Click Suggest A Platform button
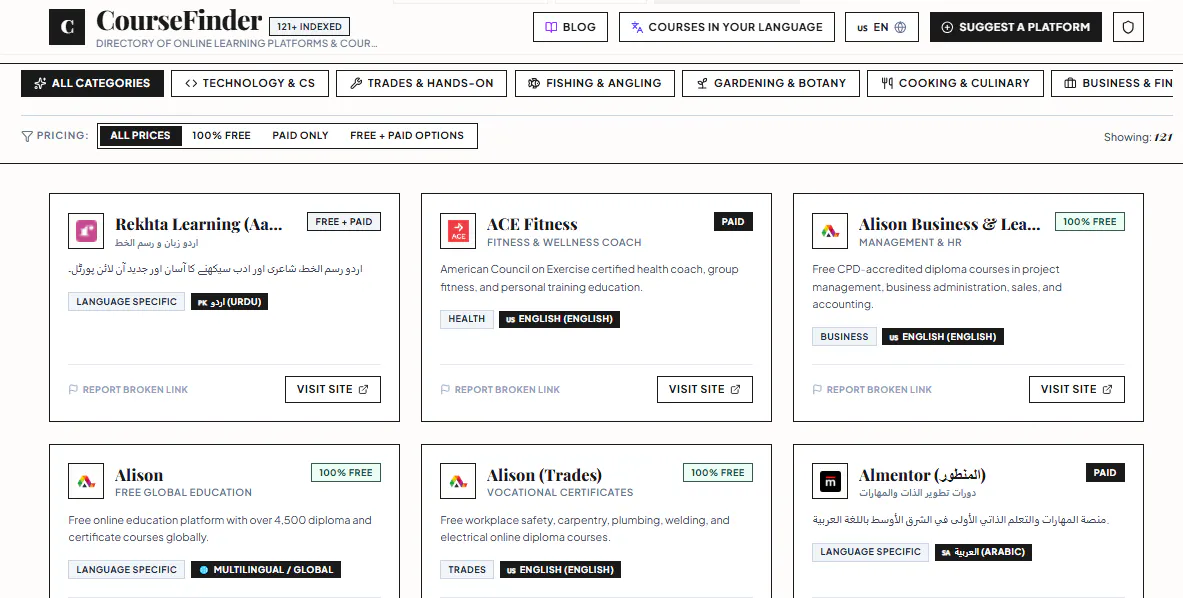Viewport: 1183px width, 598px height. click(1016, 27)
